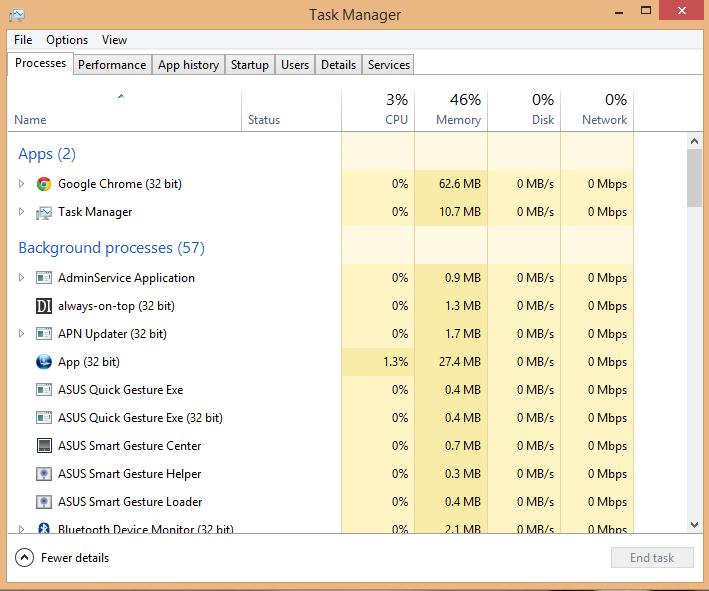This screenshot has width=709, height=591.
Task: Click Background processes (57) heading
Action: coord(111,248)
